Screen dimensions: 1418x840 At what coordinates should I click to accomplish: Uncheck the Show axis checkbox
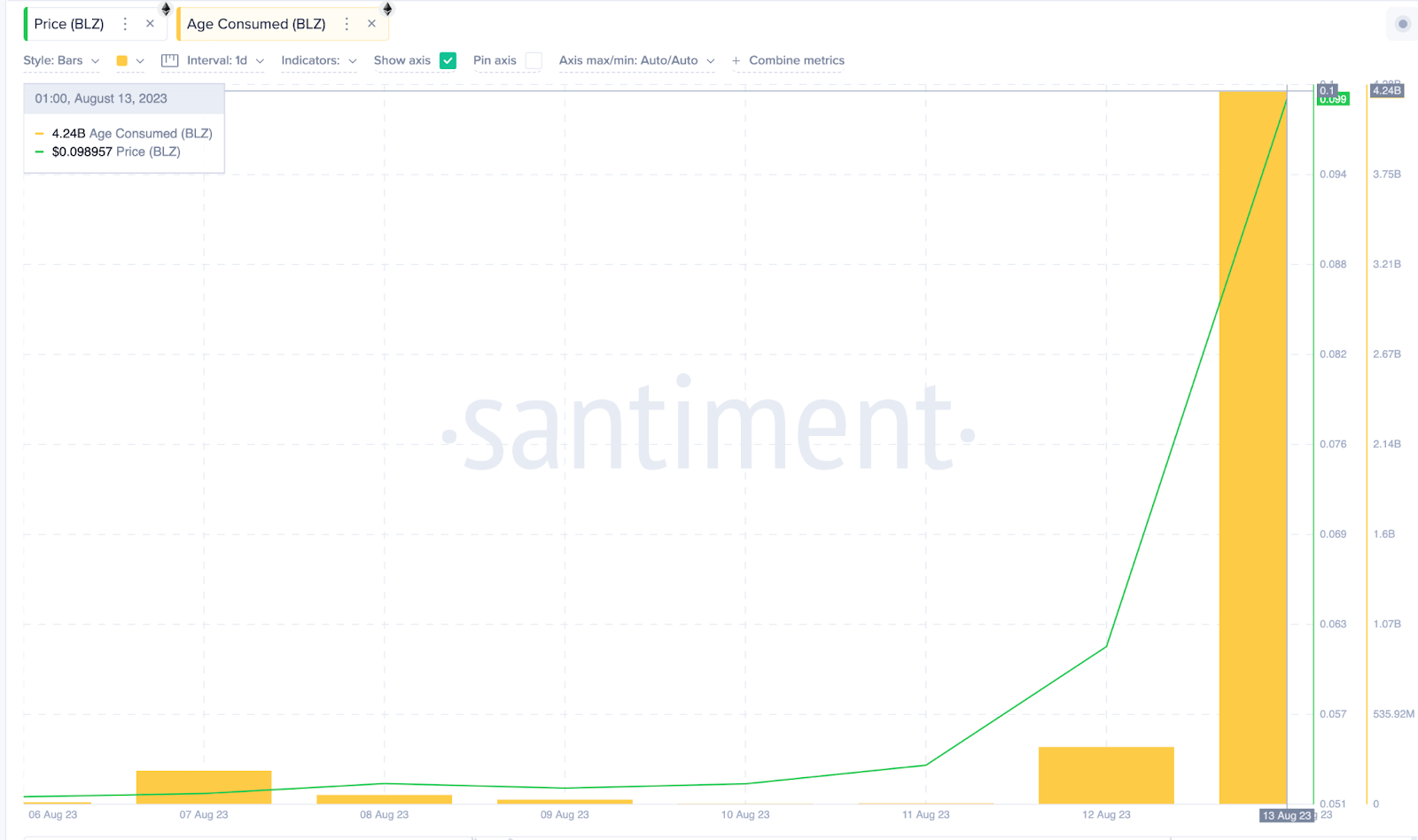coord(448,60)
